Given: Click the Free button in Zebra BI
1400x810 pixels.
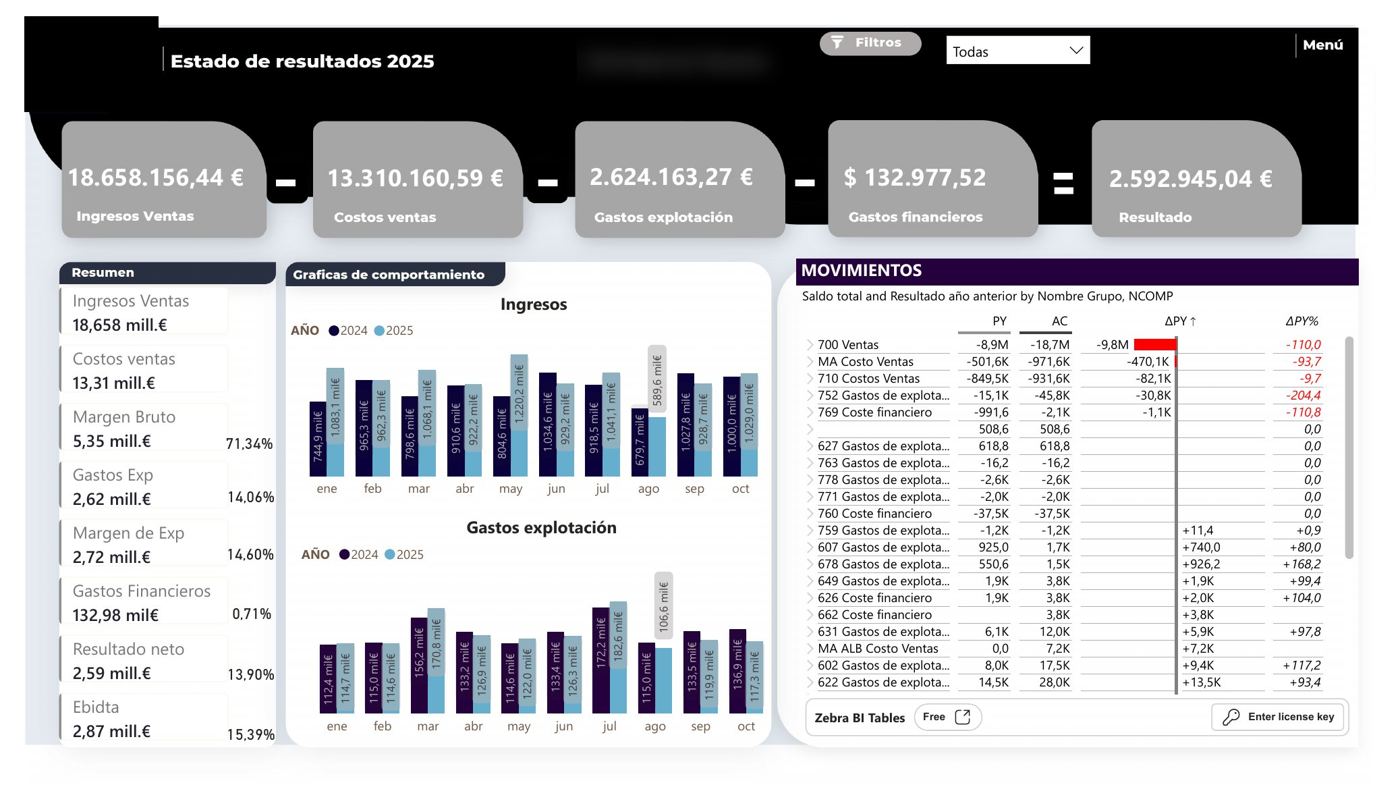Looking at the screenshot, I should tap(947, 717).
